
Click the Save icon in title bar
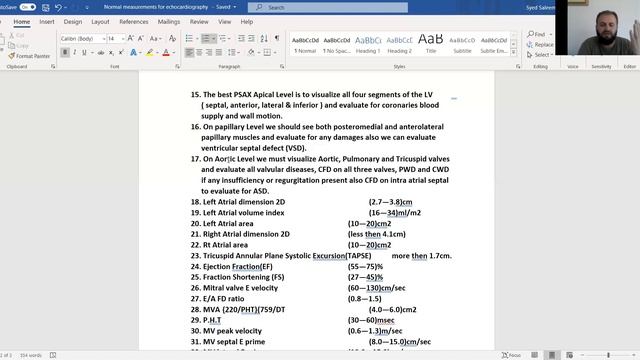click(46, 7)
